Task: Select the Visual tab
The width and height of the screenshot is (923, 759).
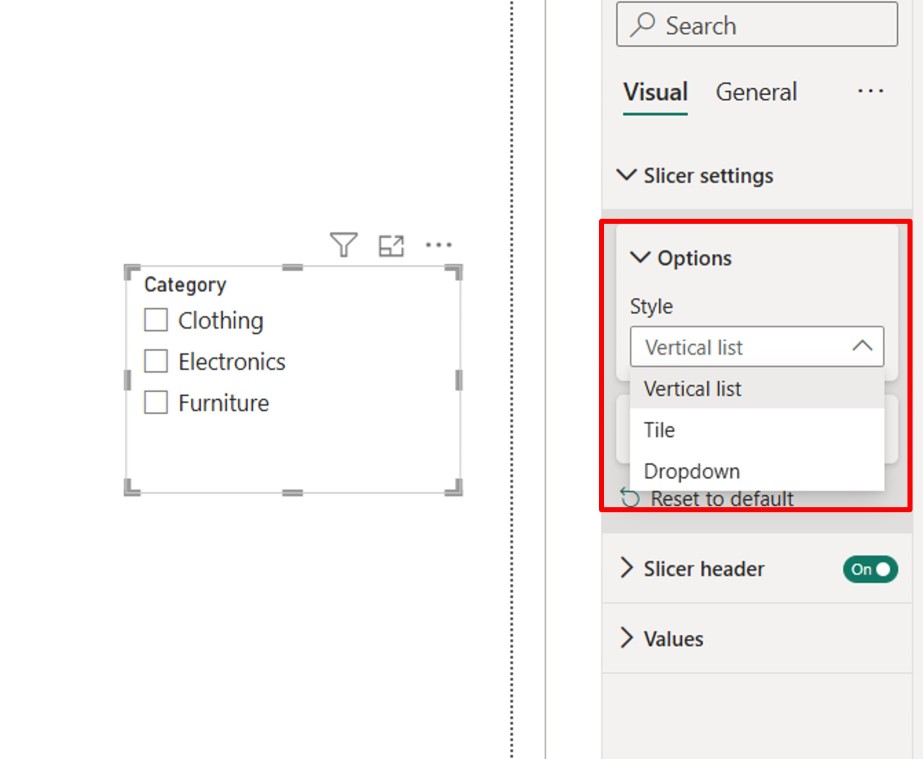Action: pyautogui.click(x=656, y=91)
